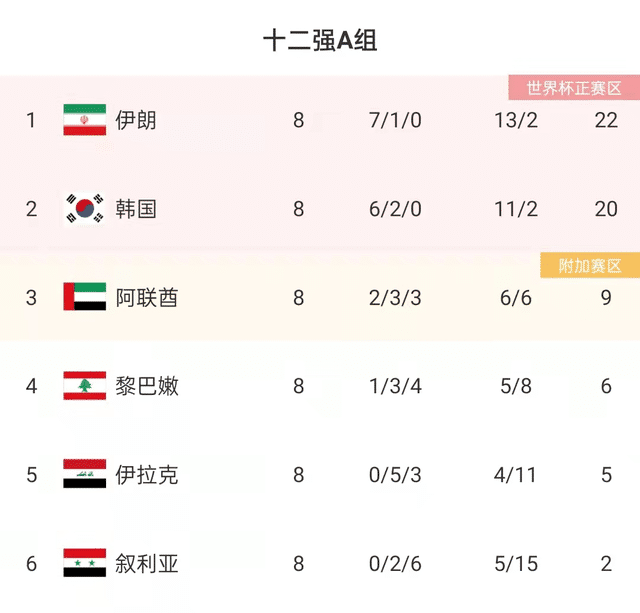Image resolution: width=640 pixels, height=613 pixels.
Task: Select the 附加赛区 label tag
Action: coord(590,265)
